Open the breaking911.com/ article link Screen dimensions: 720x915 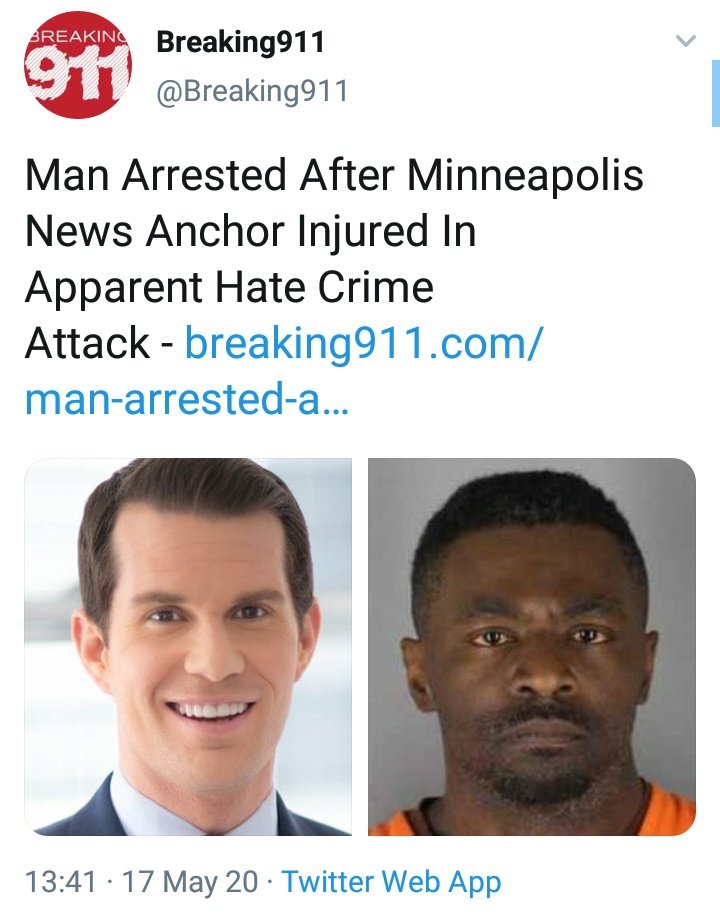[x=364, y=344]
